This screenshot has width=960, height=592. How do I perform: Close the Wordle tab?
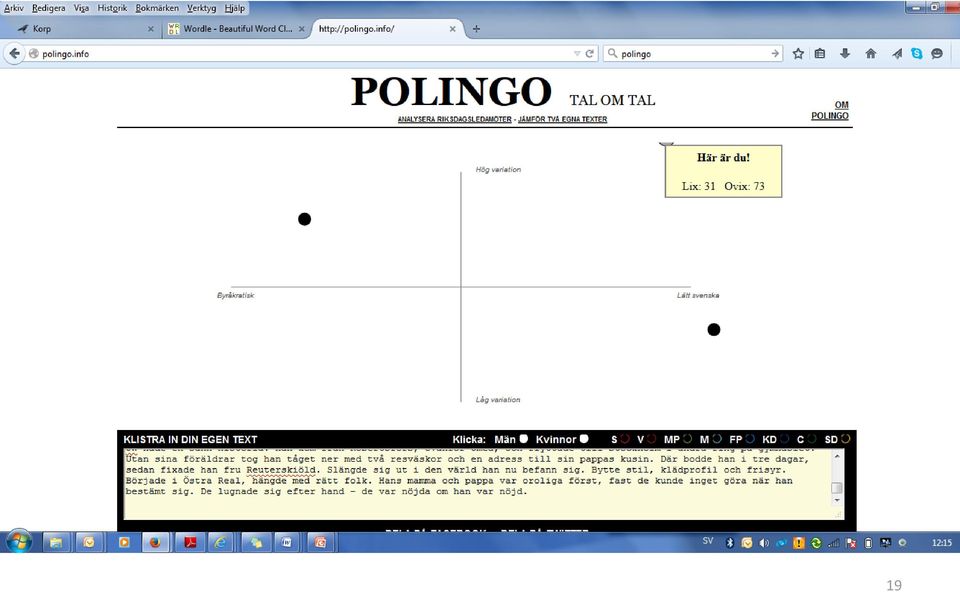coord(301,28)
